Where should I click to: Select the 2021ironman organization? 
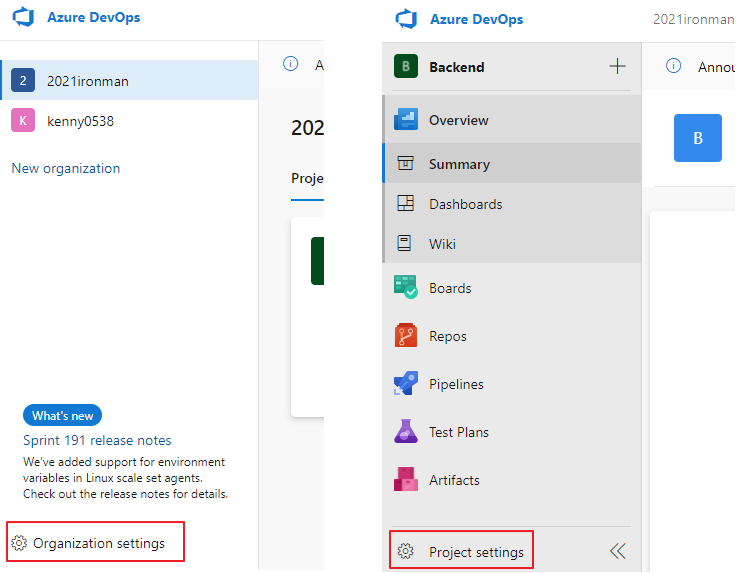pyautogui.click(x=129, y=80)
